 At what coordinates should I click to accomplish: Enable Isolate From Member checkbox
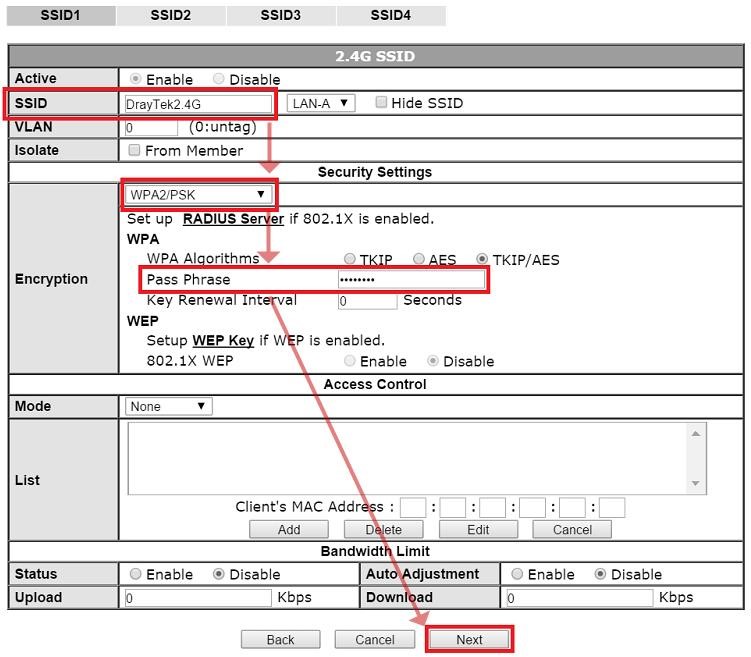point(134,150)
